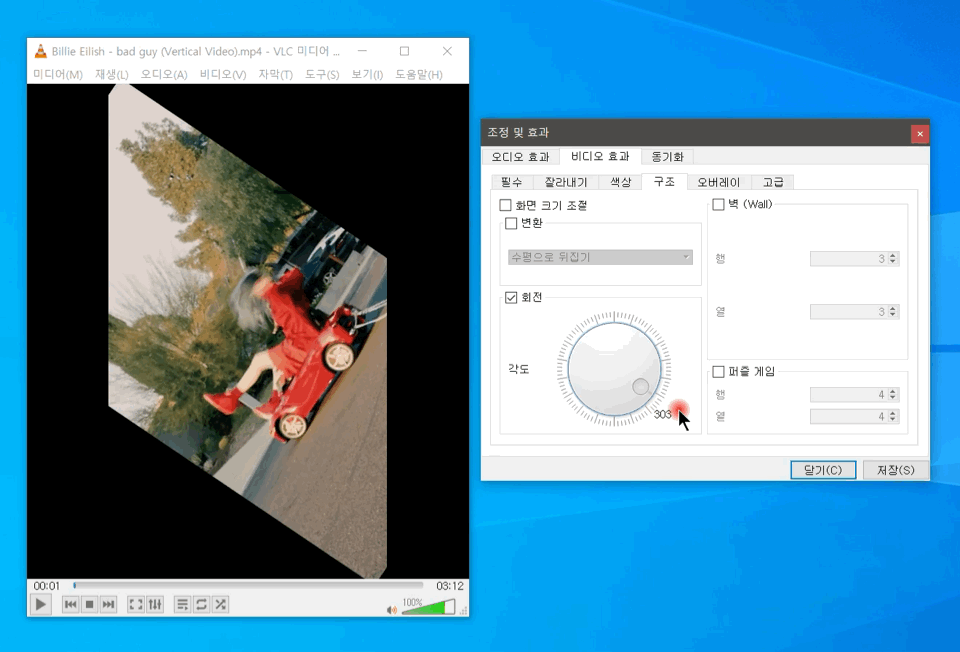Close the 조정 및 효과 dialog

click(x=920, y=133)
